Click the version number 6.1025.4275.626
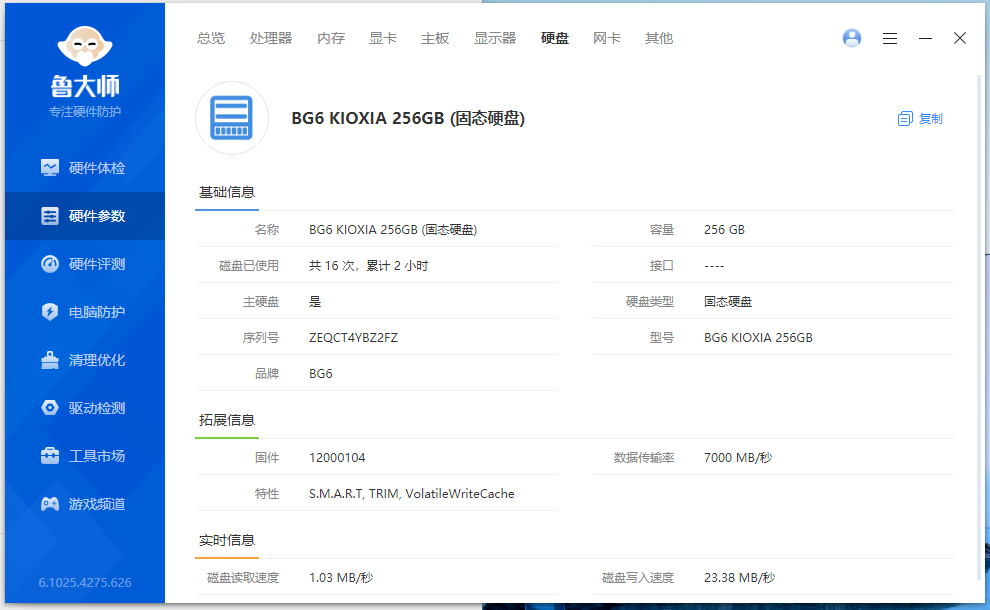990x610 pixels. click(84, 582)
